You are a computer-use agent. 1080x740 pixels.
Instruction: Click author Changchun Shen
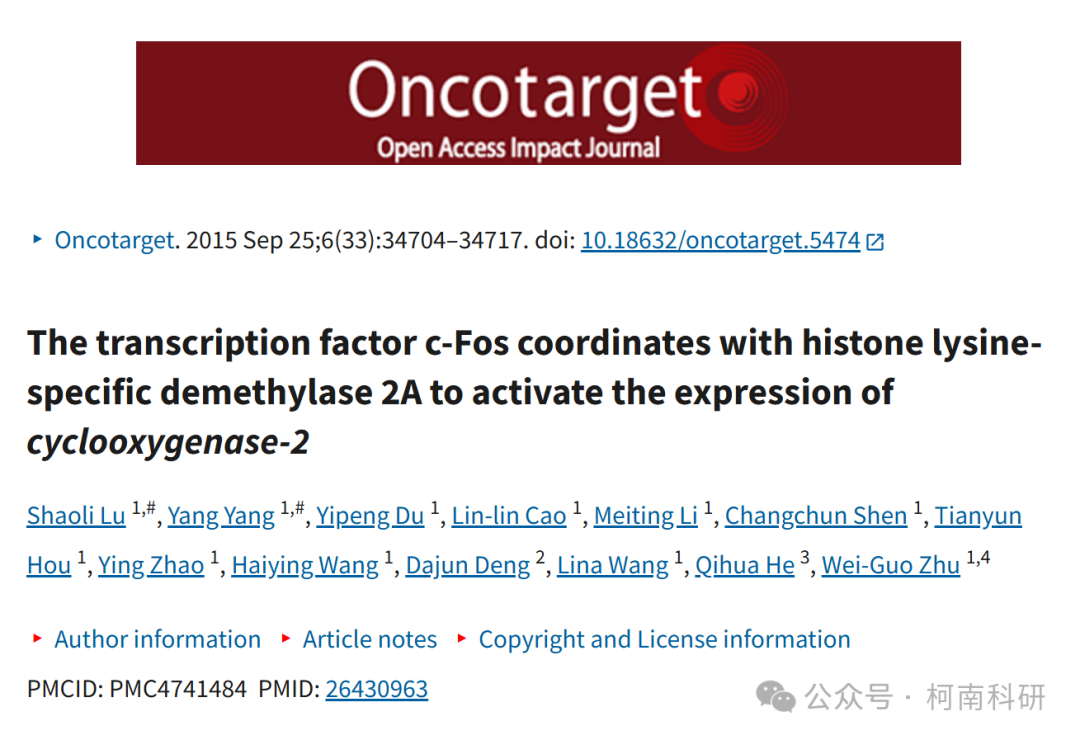tap(816, 515)
